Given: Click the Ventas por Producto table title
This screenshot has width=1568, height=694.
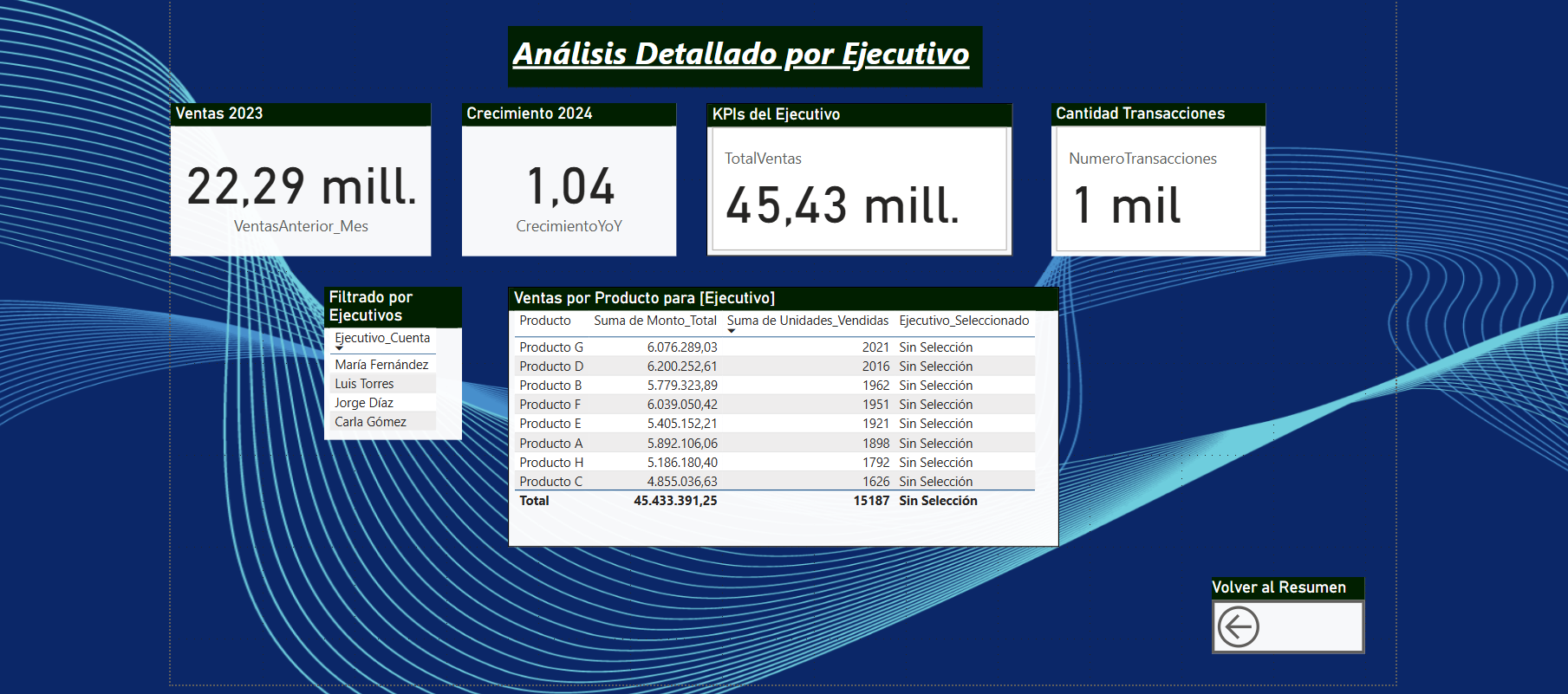Looking at the screenshot, I should click(x=644, y=298).
